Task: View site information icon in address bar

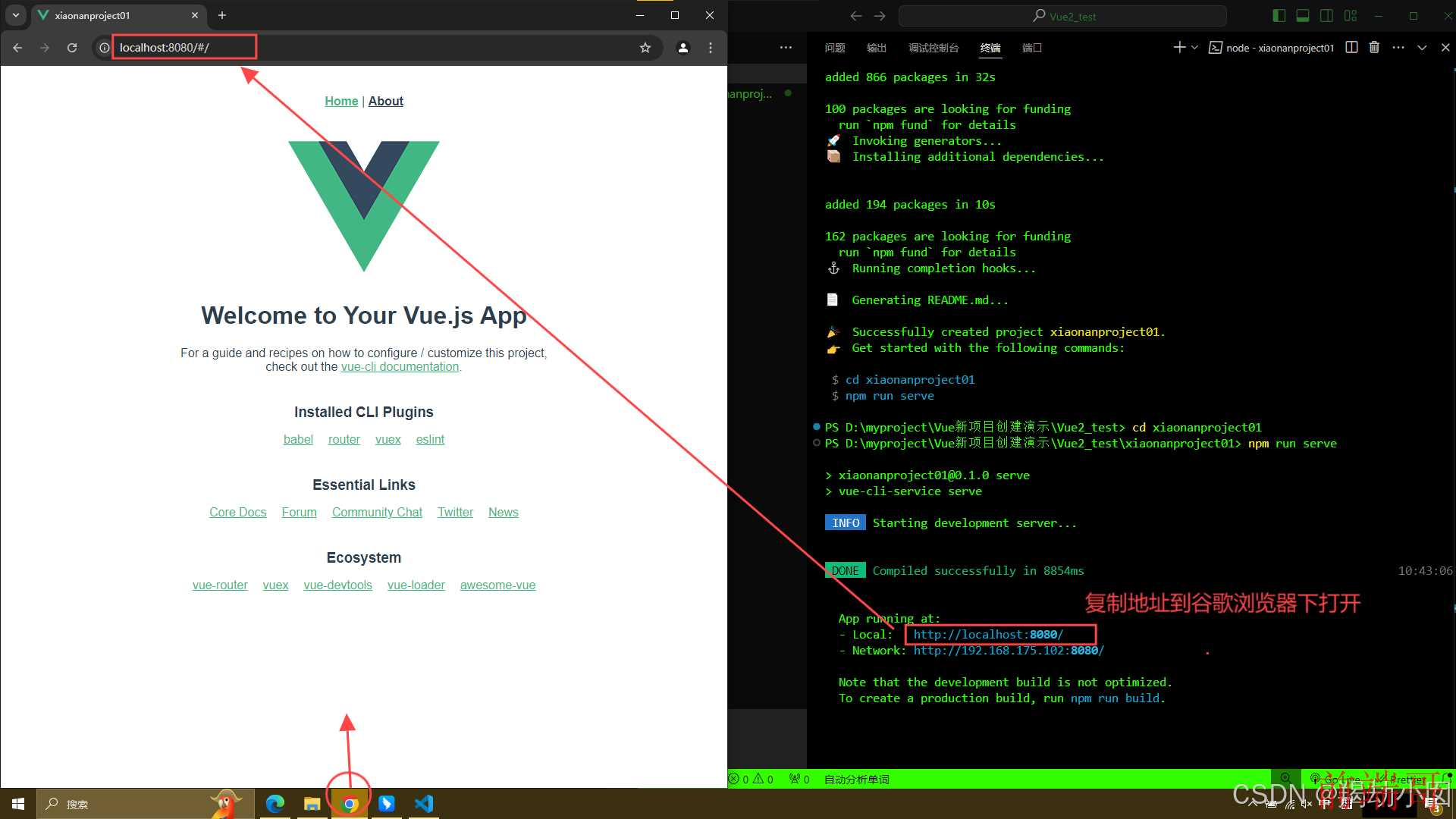Action: coord(105,48)
